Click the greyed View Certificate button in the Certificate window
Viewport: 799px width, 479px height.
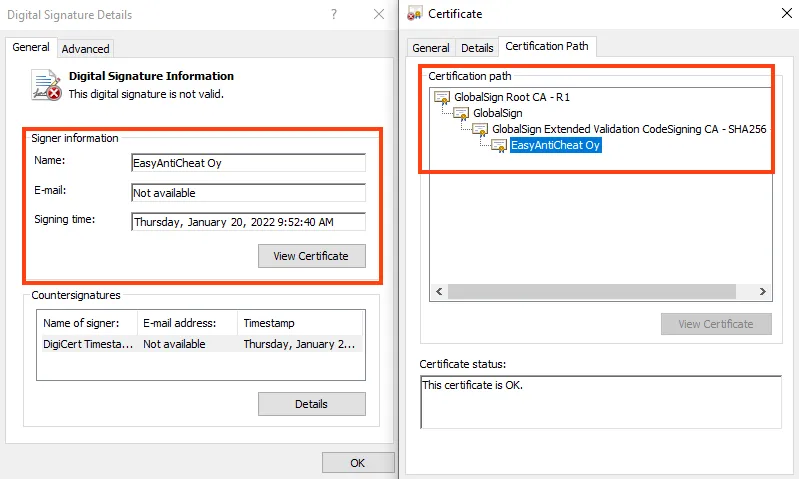[716, 324]
